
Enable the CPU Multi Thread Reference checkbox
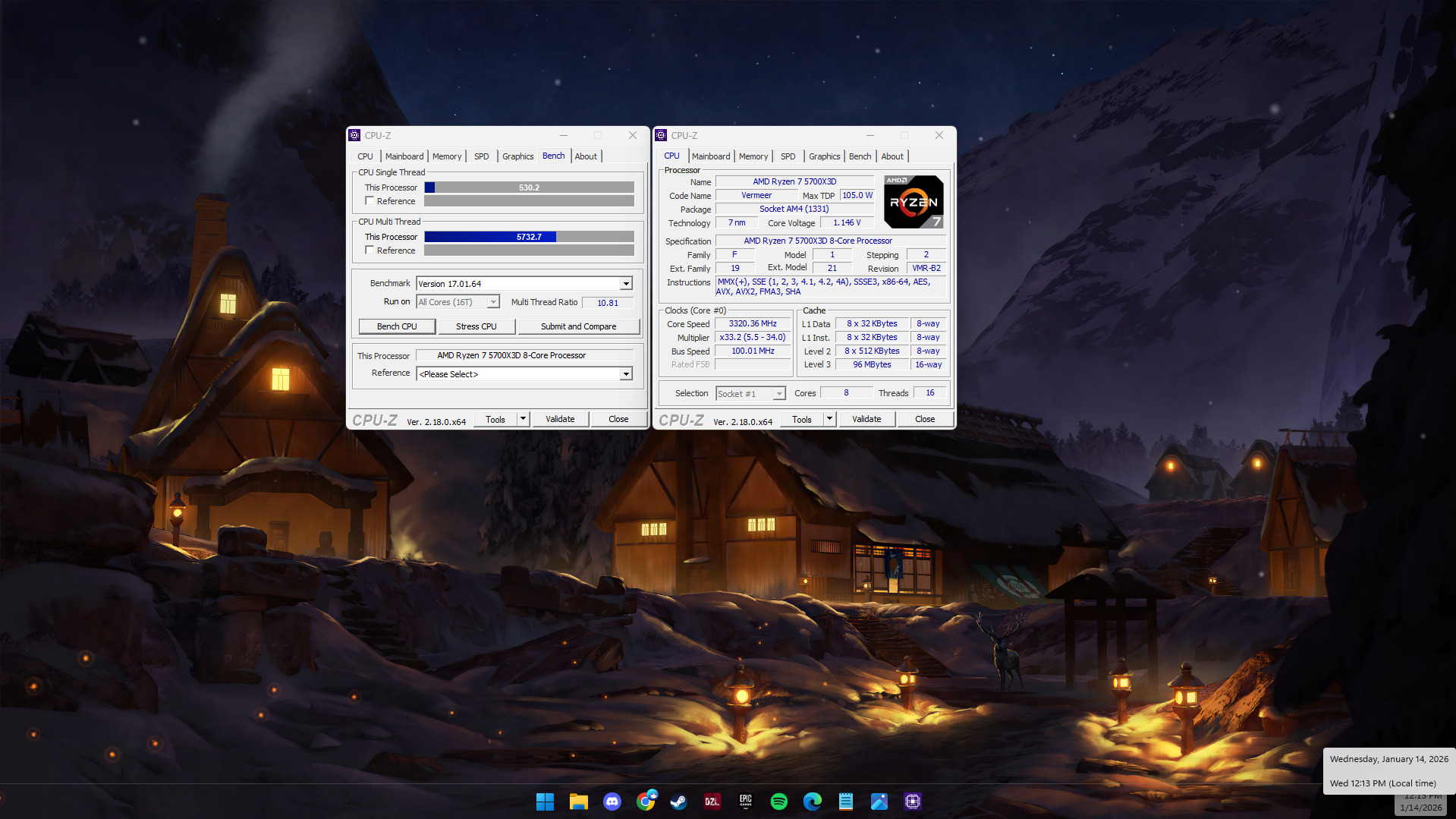[x=370, y=250]
